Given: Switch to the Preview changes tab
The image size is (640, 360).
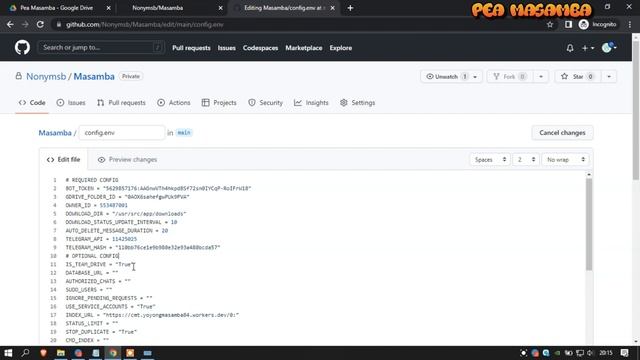Looking at the screenshot, I should point(127,160).
